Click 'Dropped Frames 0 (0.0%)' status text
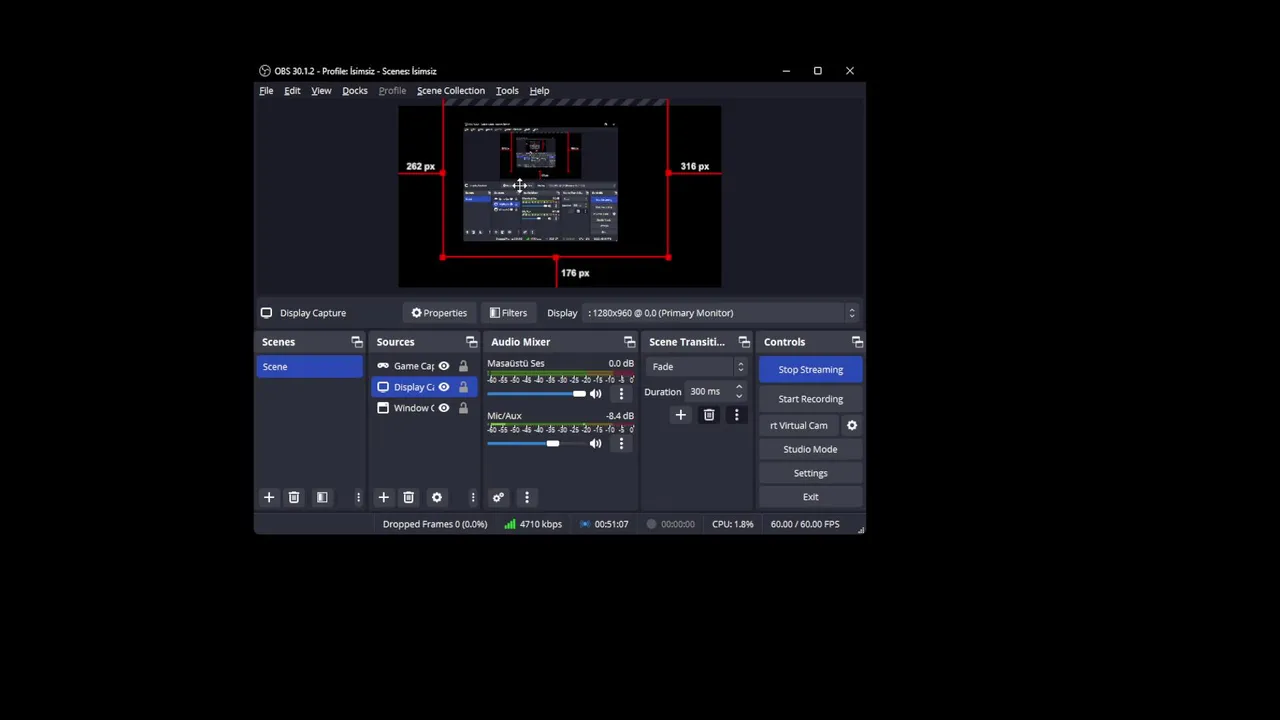The width and height of the screenshot is (1280, 720). (x=435, y=524)
